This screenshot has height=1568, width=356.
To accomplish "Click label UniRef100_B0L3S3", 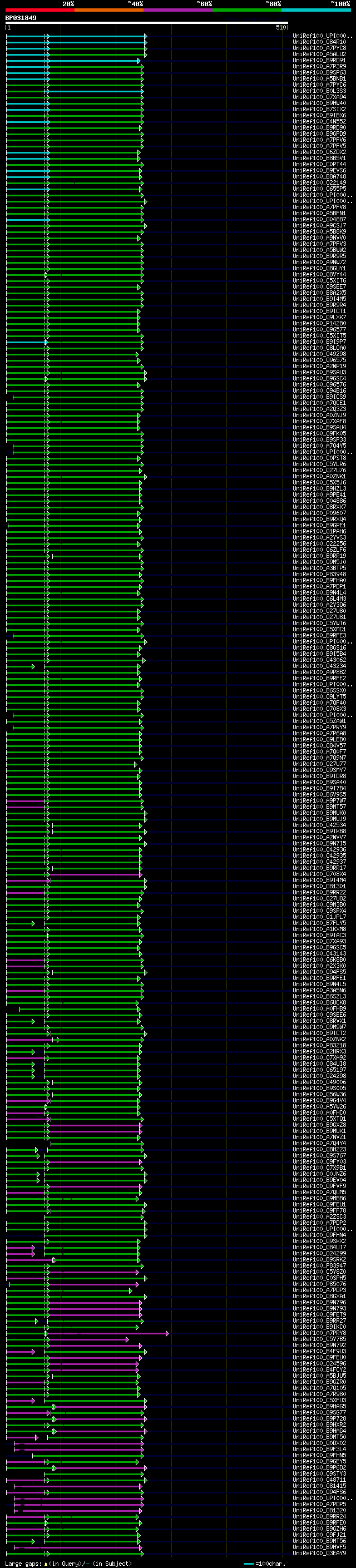I will coord(319,91).
